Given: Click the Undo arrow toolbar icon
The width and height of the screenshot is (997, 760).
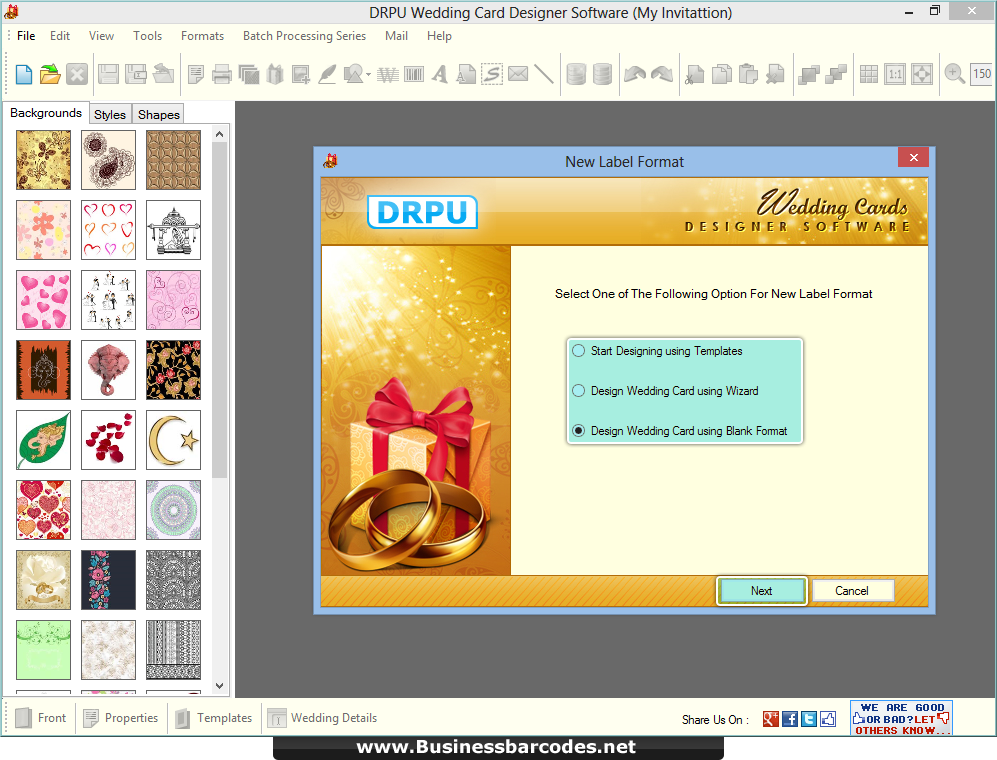Looking at the screenshot, I should pyautogui.click(x=635, y=74).
